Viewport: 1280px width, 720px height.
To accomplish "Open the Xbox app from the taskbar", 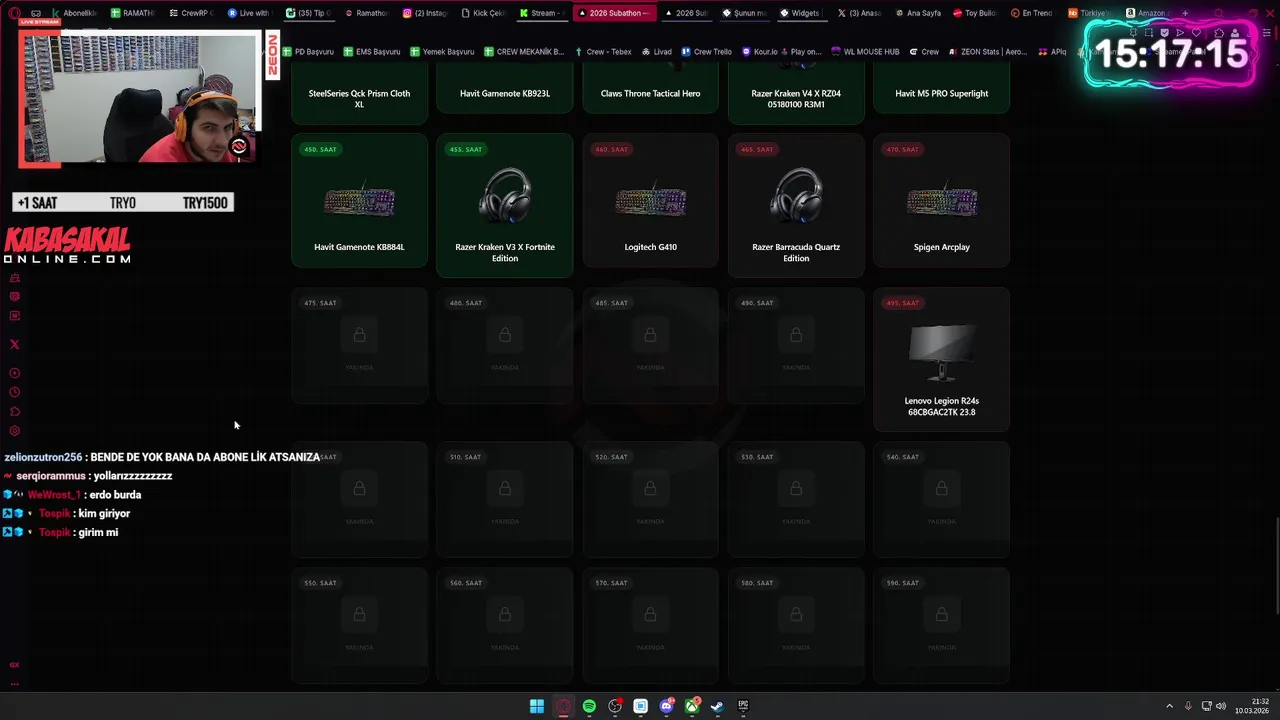I will 692,706.
